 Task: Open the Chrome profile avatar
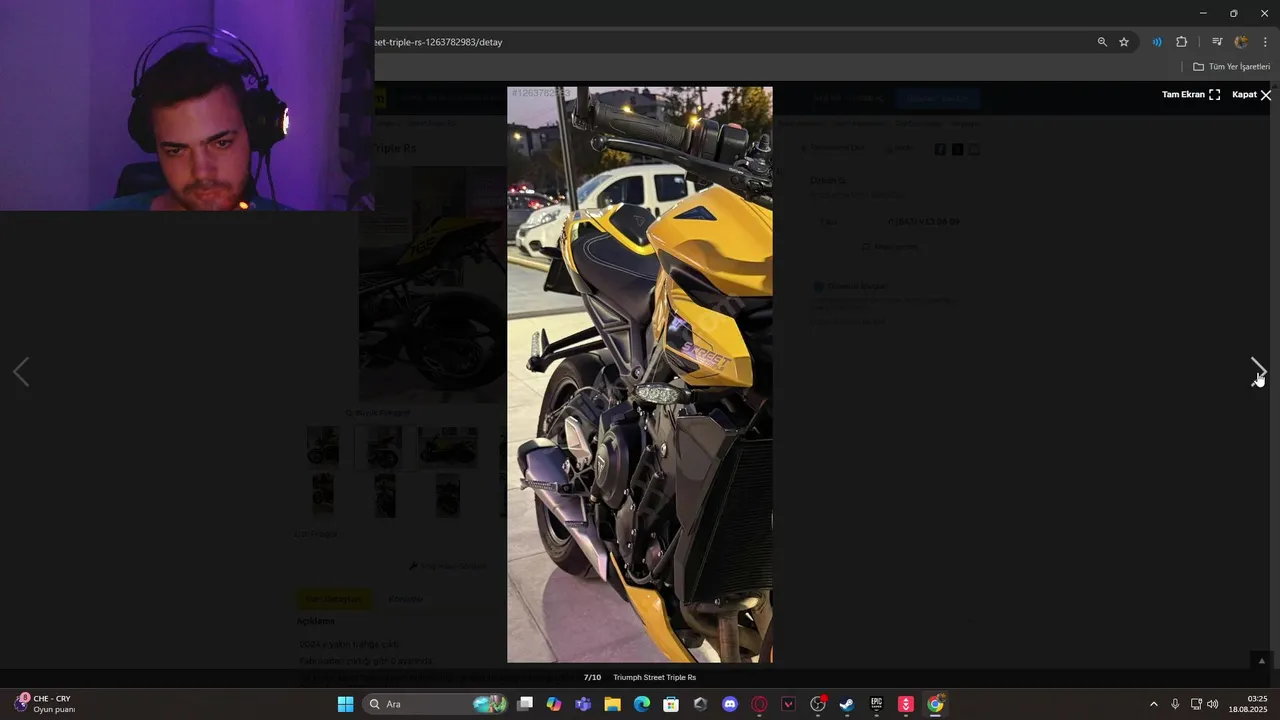coord(1241,42)
